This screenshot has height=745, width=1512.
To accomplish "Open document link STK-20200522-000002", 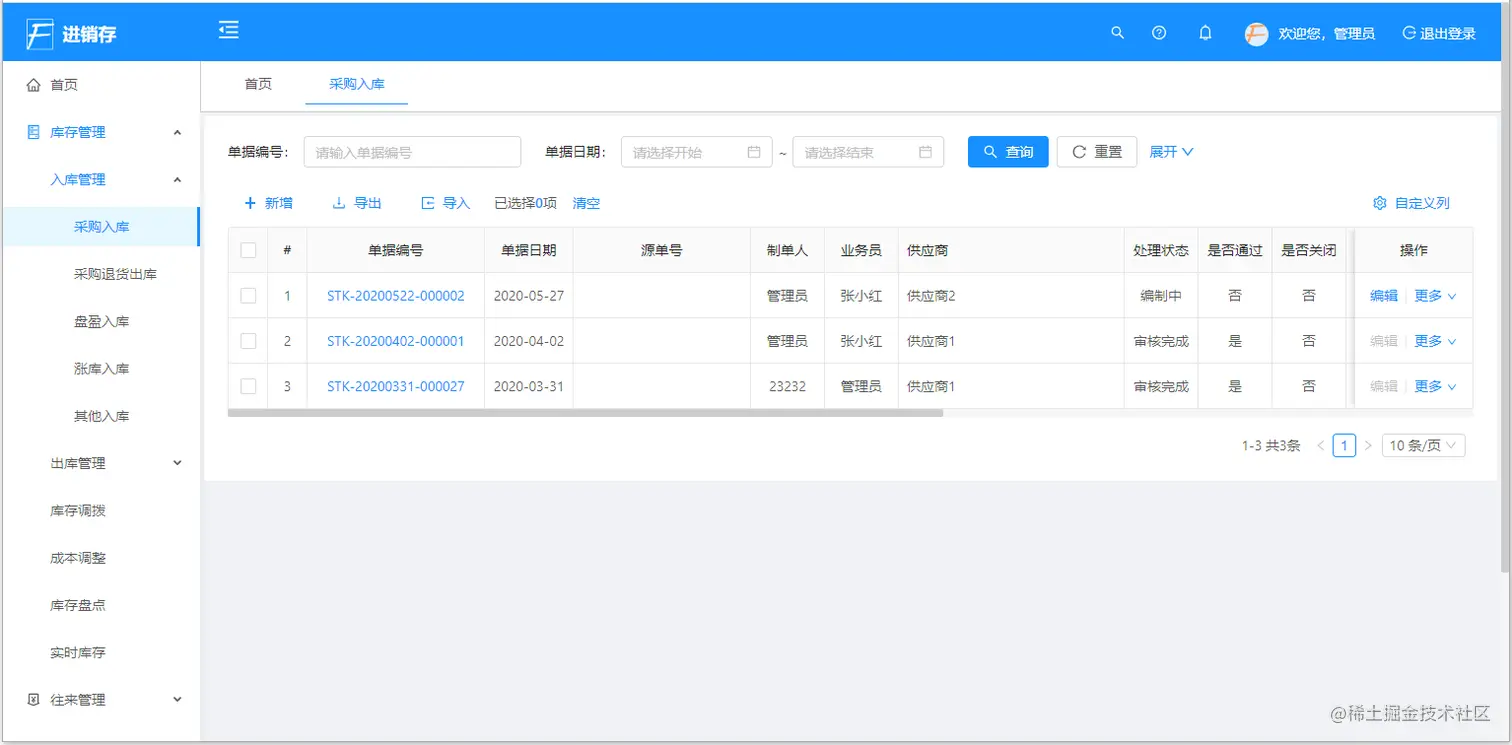I will pyautogui.click(x=396, y=296).
